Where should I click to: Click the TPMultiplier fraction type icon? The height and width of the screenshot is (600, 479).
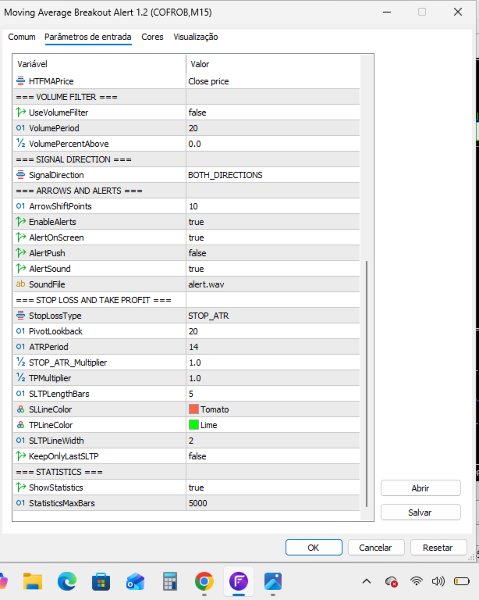coord(21,378)
